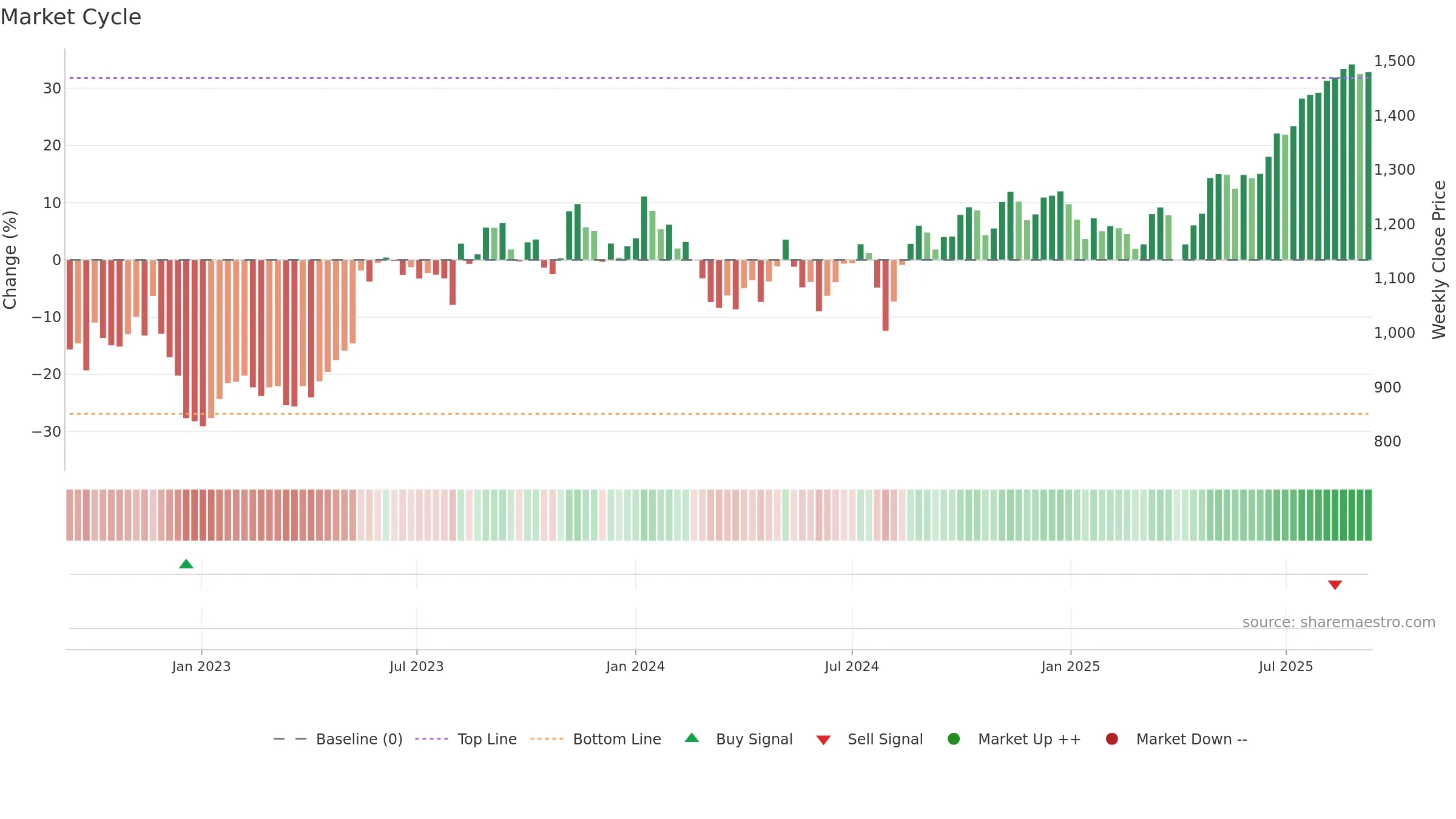This screenshot has height=819, width=1456.
Task: Toggle Sell Signal legend entry
Action: [869, 739]
